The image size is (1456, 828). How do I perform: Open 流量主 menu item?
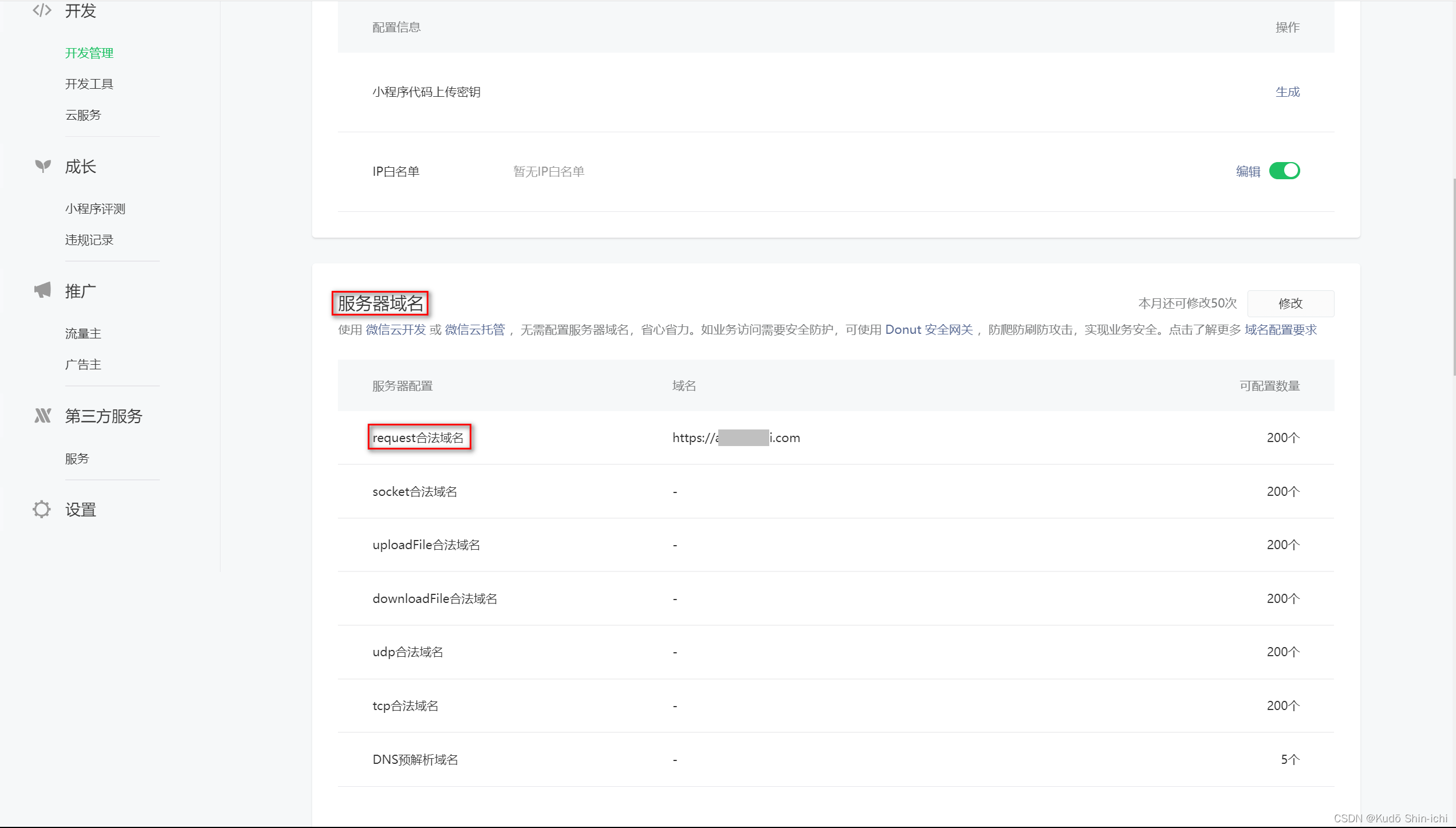(x=83, y=334)
